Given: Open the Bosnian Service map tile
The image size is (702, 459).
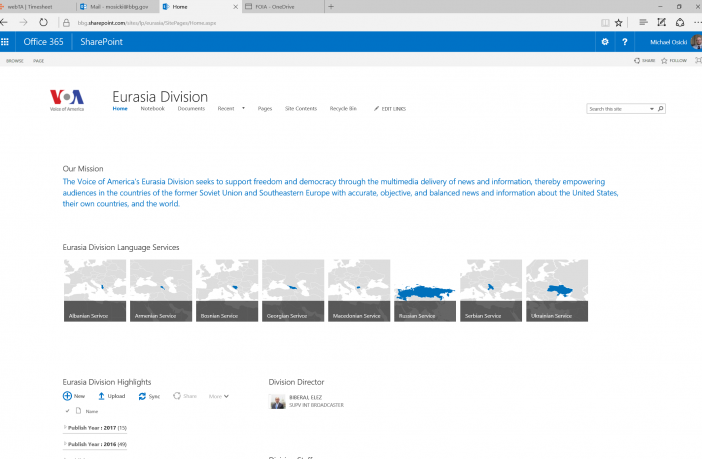Looking at the screenshot, I should pyautogui.click(x=227, y=290).
